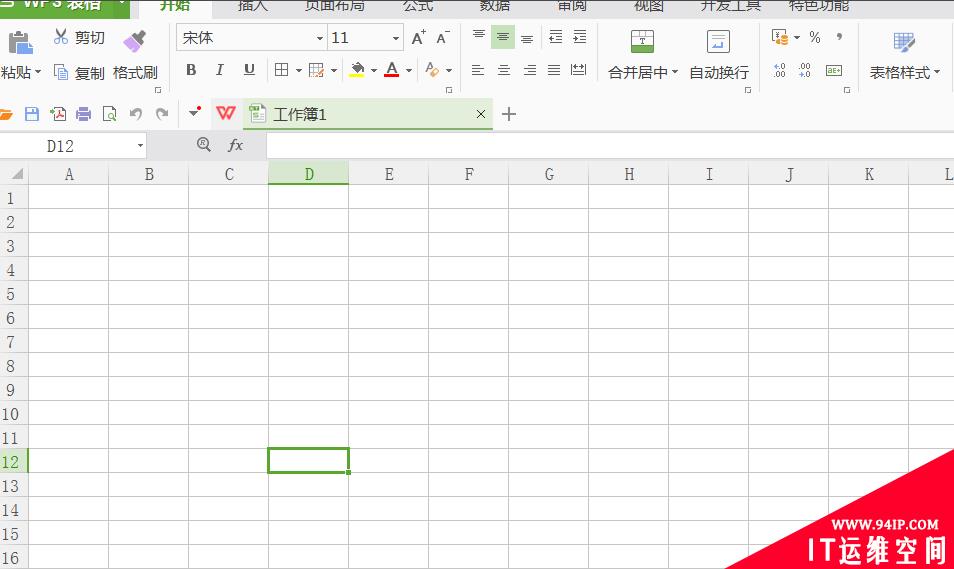The width and height of the screenshot is (954, 569).
Task: Toggle highlighted middle vertical alignment
Action: point(503,37)
